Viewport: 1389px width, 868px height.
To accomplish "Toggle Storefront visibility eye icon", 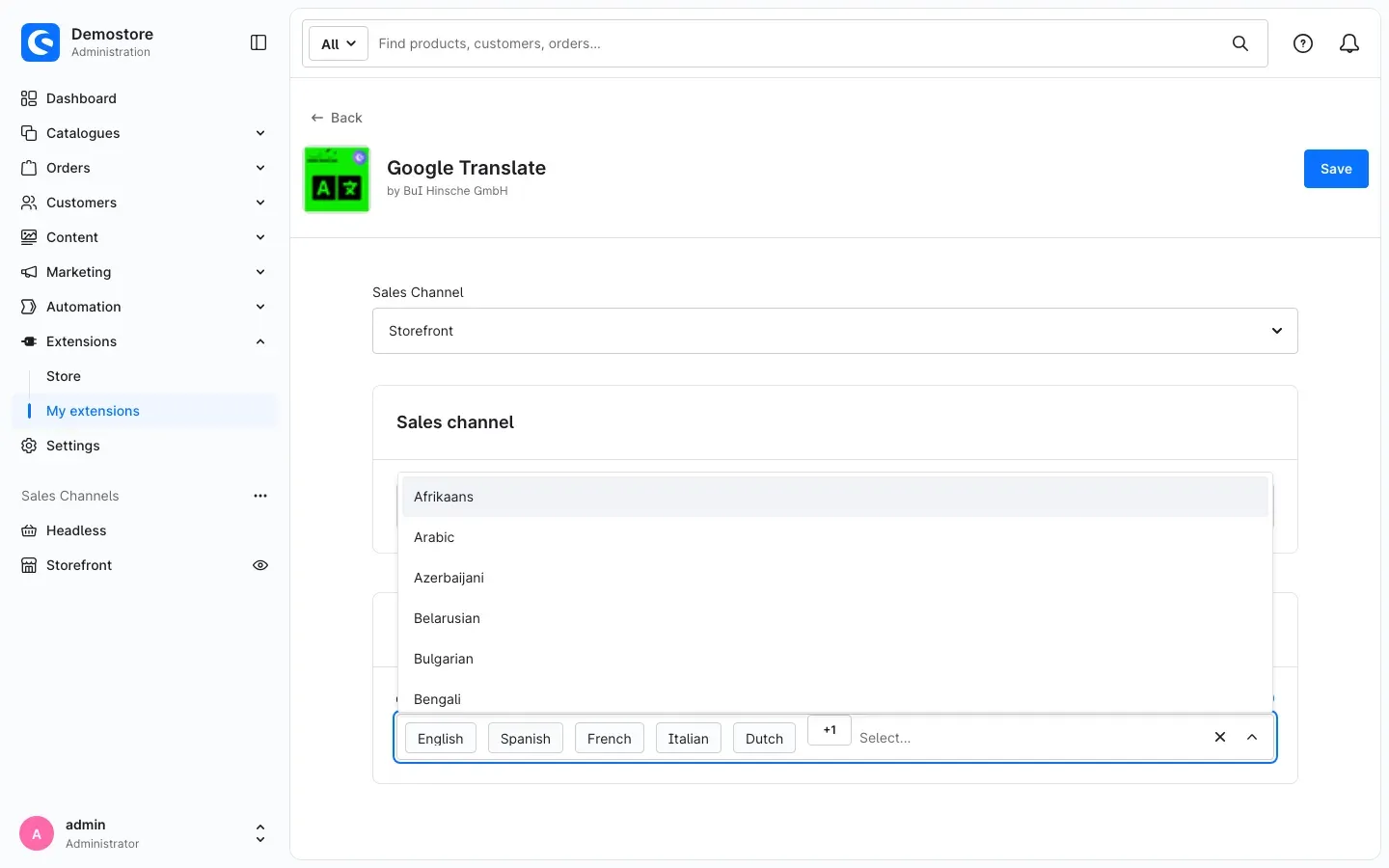I will pyautogui.click(x=260, y=565).
